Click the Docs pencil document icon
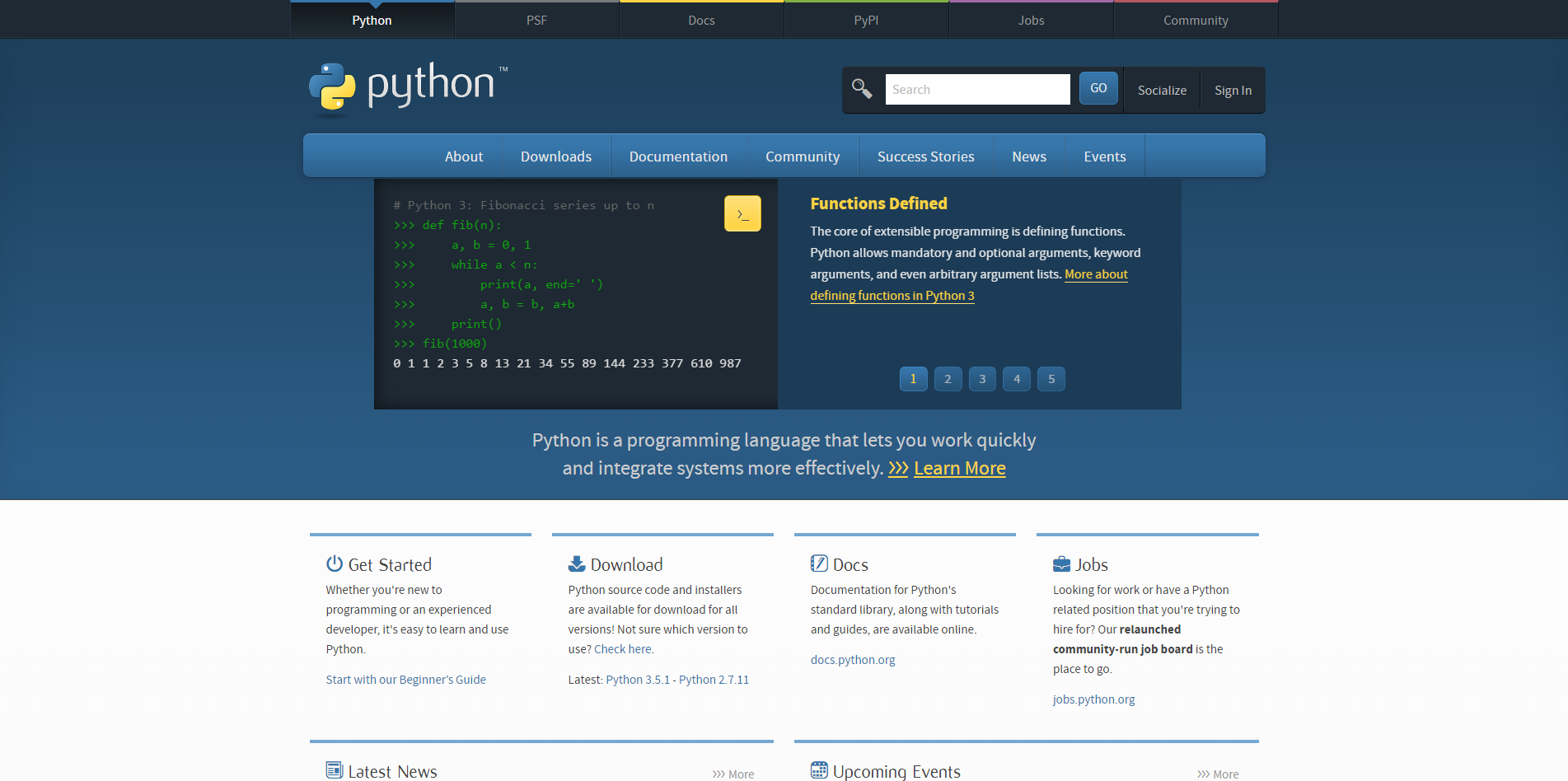The height and width of the screenshot is (781, 1568). pos(819,564)
